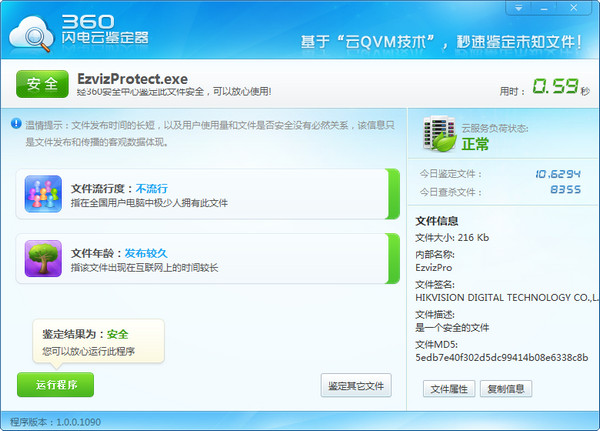Click the file age tree icon
Screen dimensions: 600x431
click(43, 258)
